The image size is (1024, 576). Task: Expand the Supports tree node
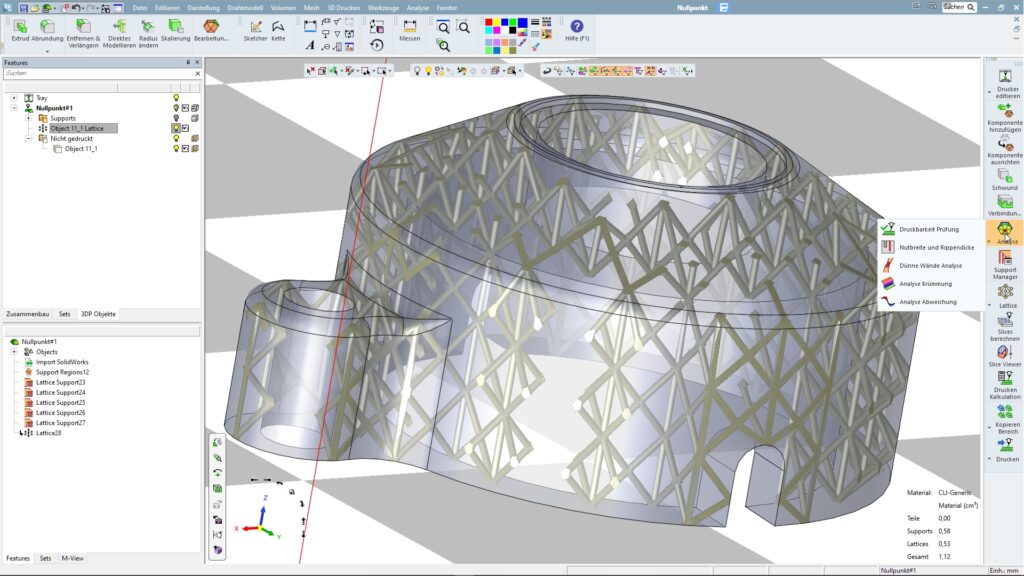[29, 118]
